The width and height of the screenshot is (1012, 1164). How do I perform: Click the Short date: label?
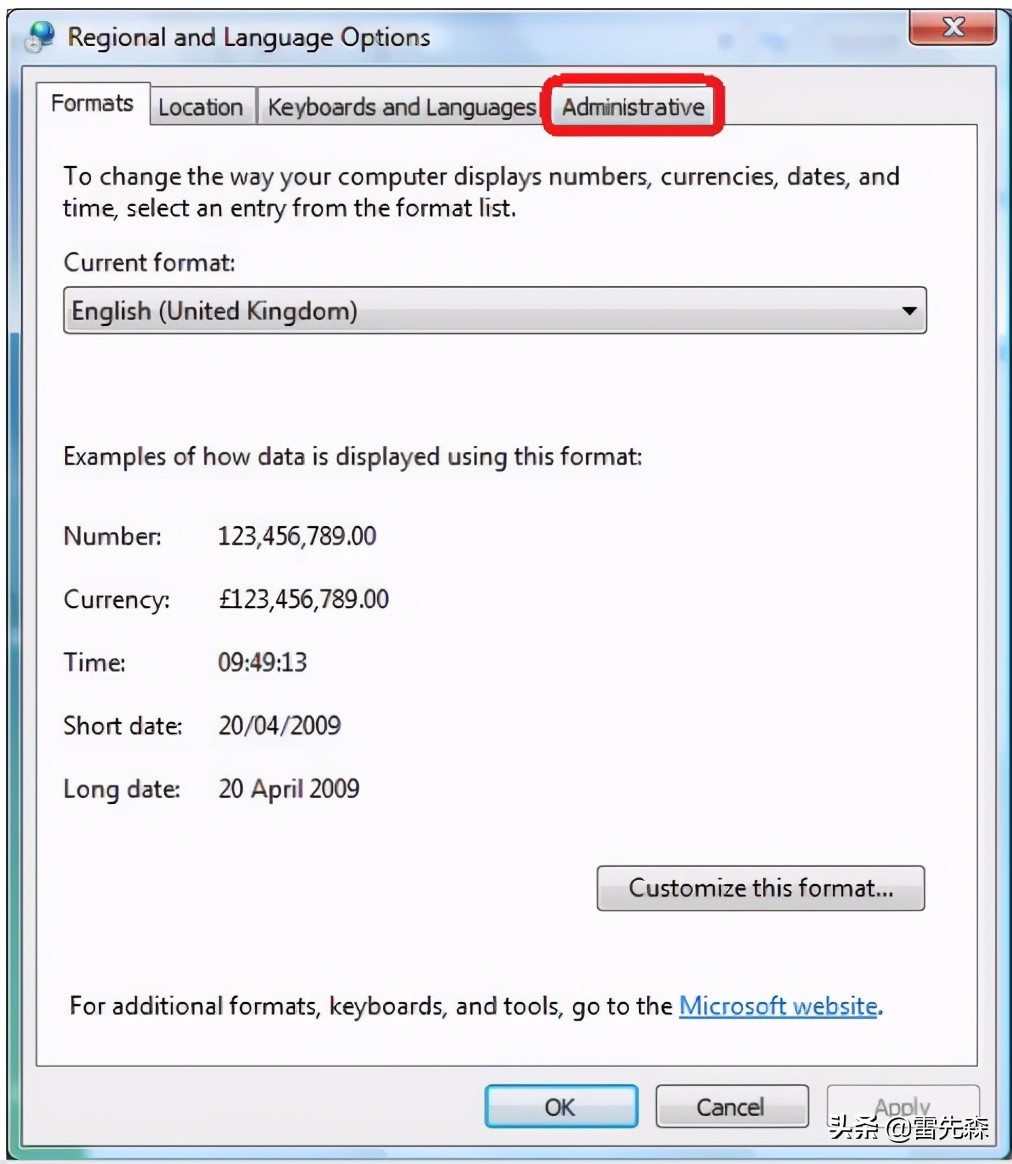123,725
